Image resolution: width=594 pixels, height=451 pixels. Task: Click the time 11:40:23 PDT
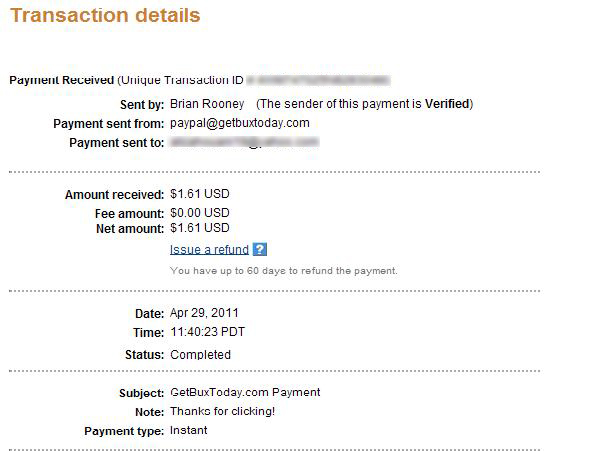208,332
